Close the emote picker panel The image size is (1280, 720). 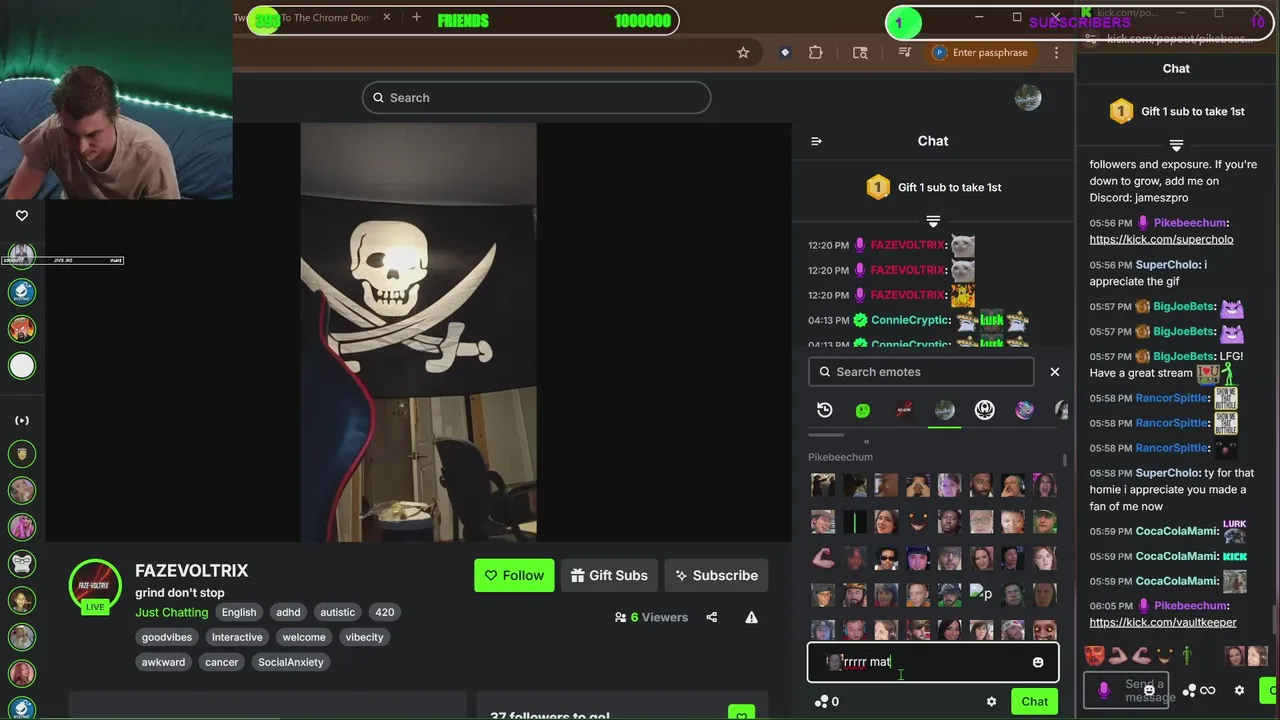[x=1054, y=372]
